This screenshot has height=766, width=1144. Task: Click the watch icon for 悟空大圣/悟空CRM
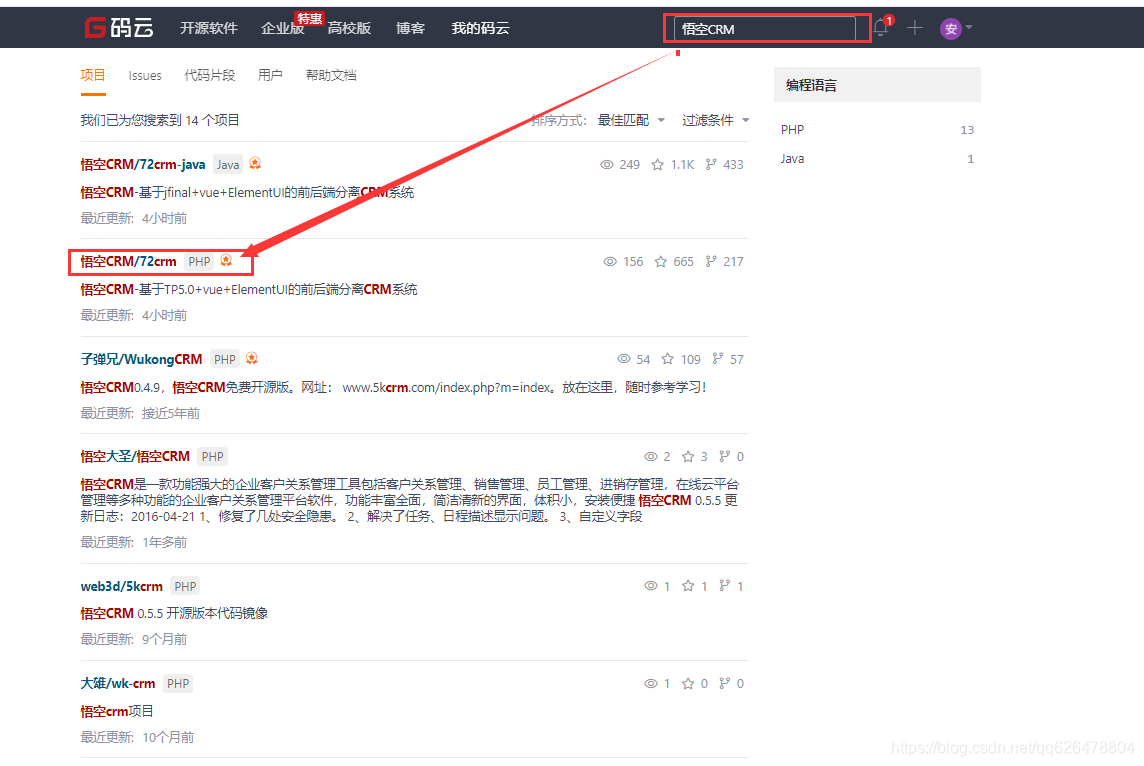[x=651, y=457]
